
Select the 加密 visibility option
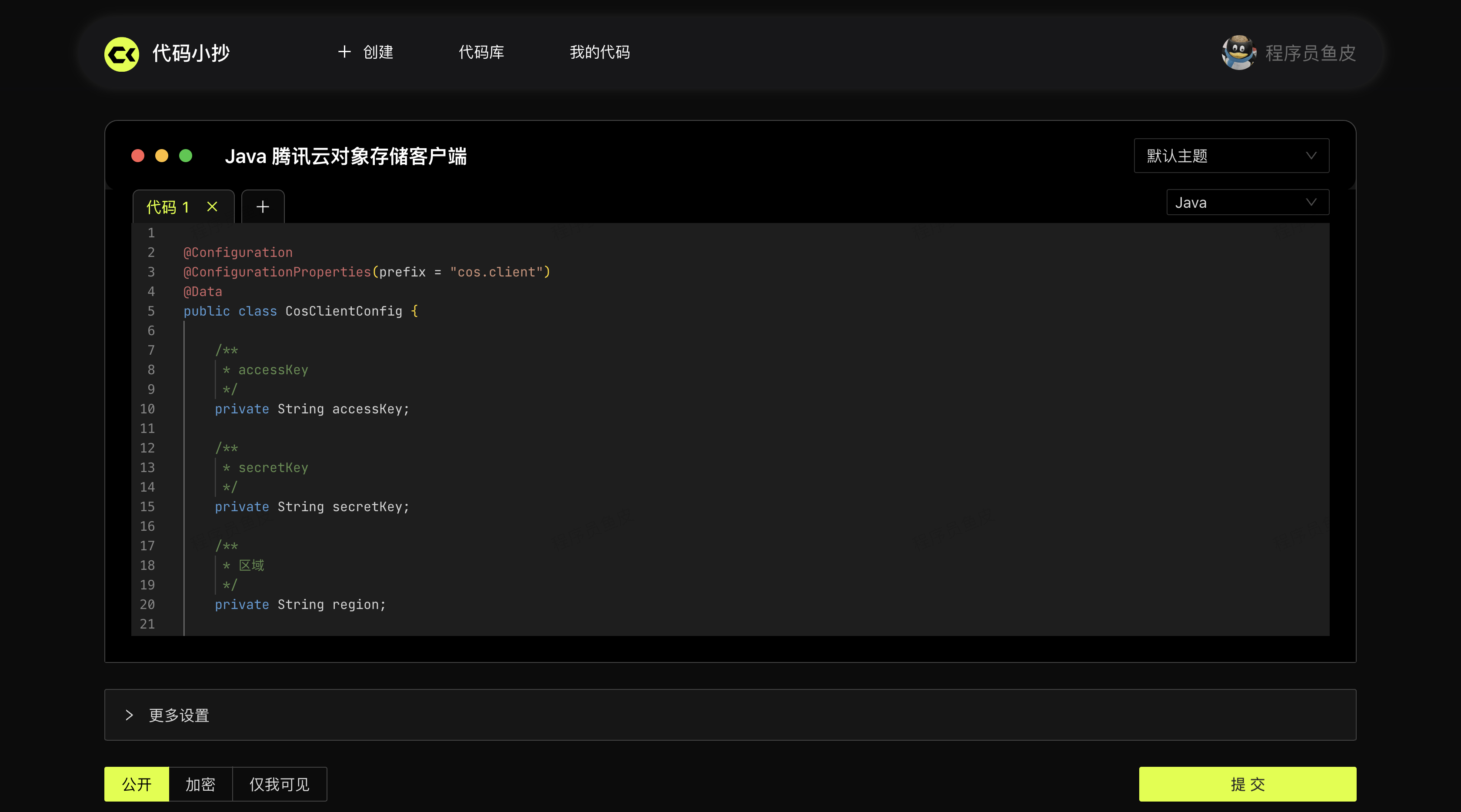coord(200,784)
